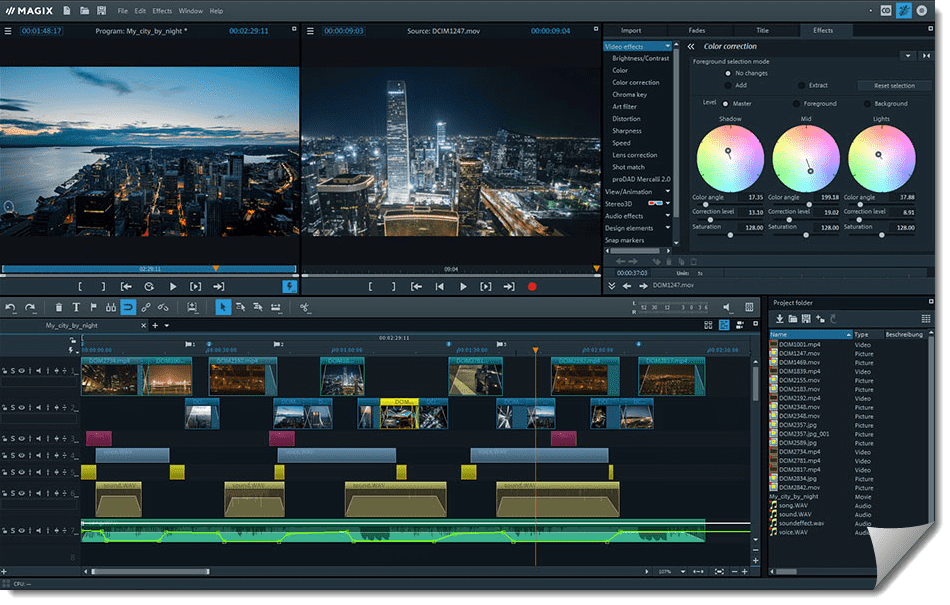This screenshot has width=950, height=605.
Task: Open the Effects menu
Action: [162, 11]
